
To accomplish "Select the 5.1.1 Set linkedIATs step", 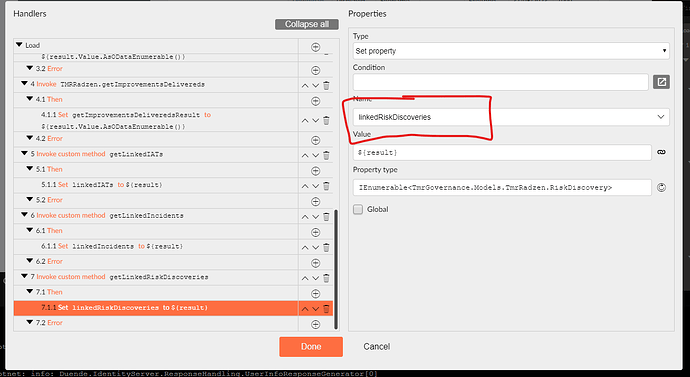I will pyautogui.click(x=156, y=185).
